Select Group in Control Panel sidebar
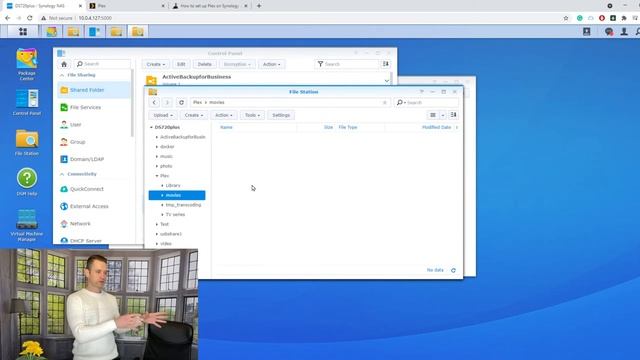 click(94, 142)
